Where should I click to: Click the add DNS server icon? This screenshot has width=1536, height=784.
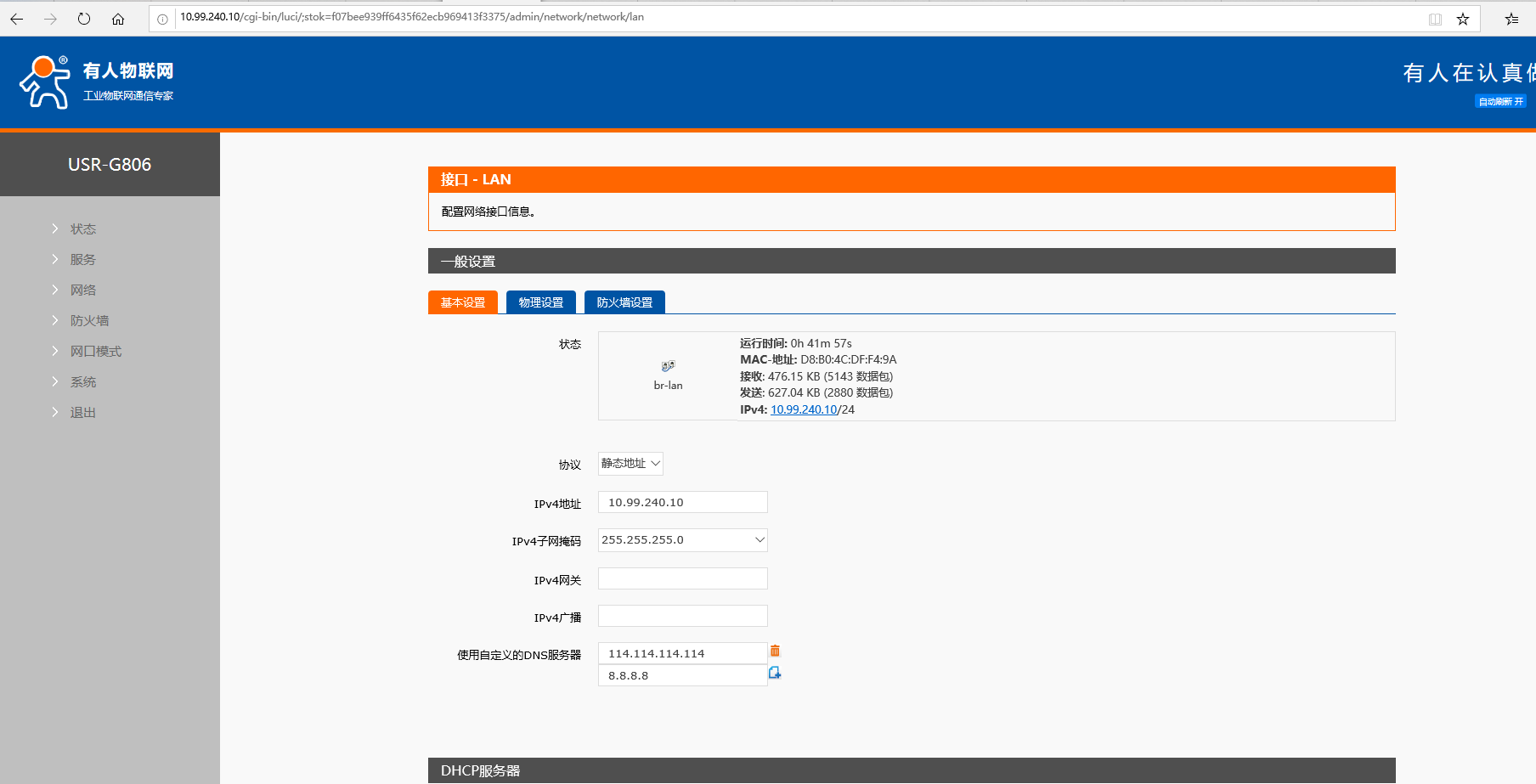tap(775, 674)
